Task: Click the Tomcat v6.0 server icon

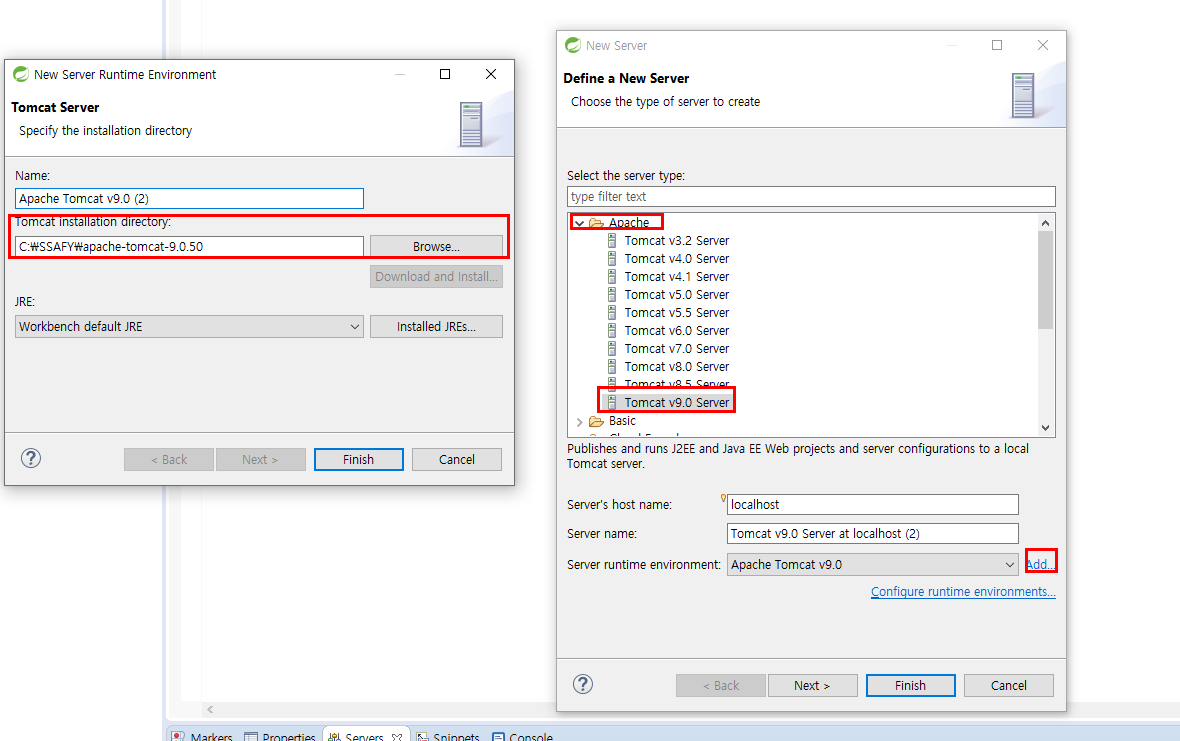Action: [x=612, y=331]
